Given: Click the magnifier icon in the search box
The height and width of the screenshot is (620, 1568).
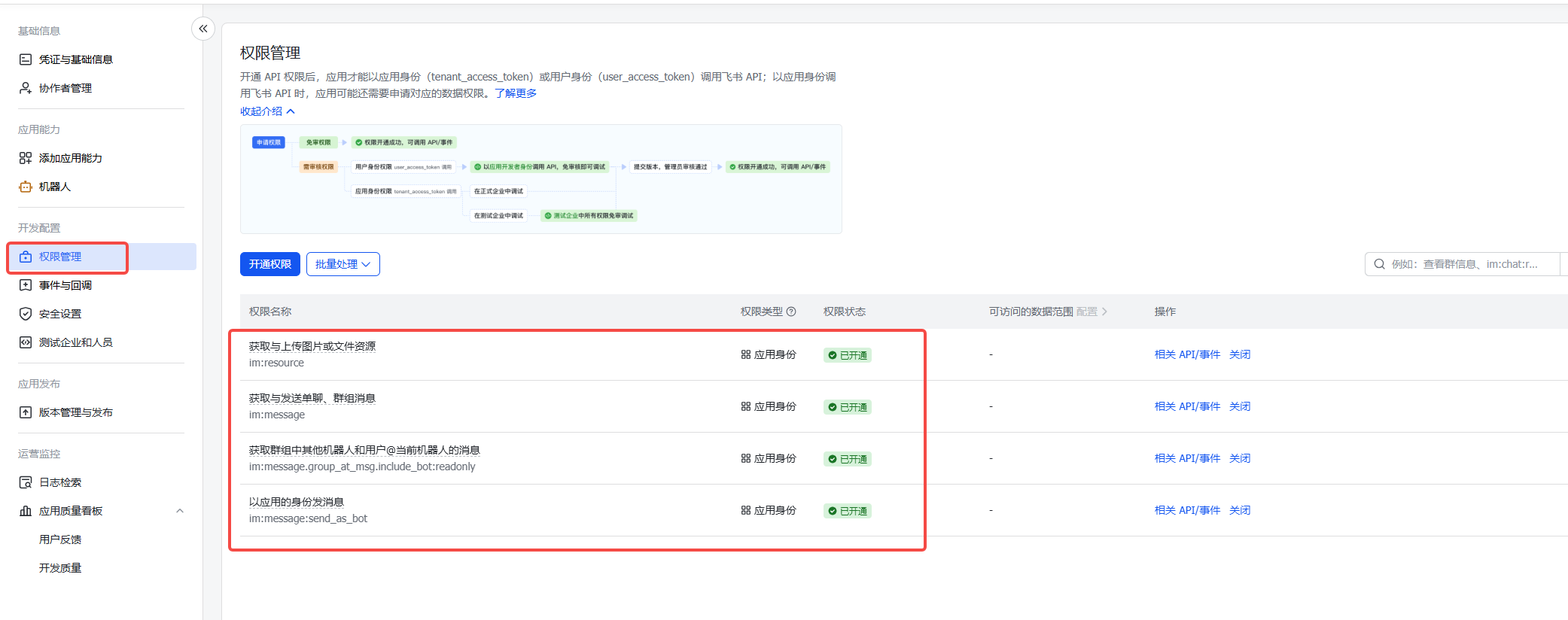Looking at the screenshot, I should (1379, 264).
